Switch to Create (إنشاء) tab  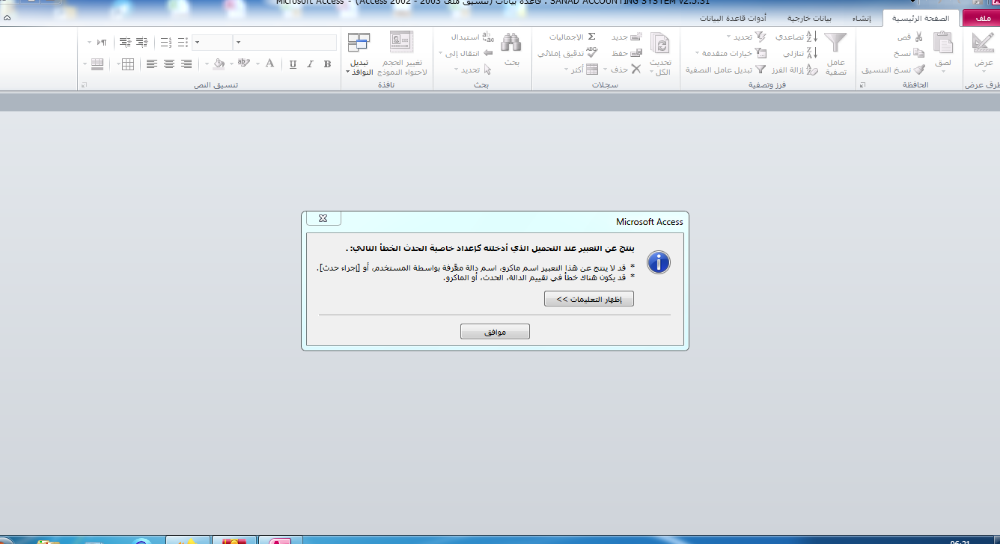pos(862,18)
